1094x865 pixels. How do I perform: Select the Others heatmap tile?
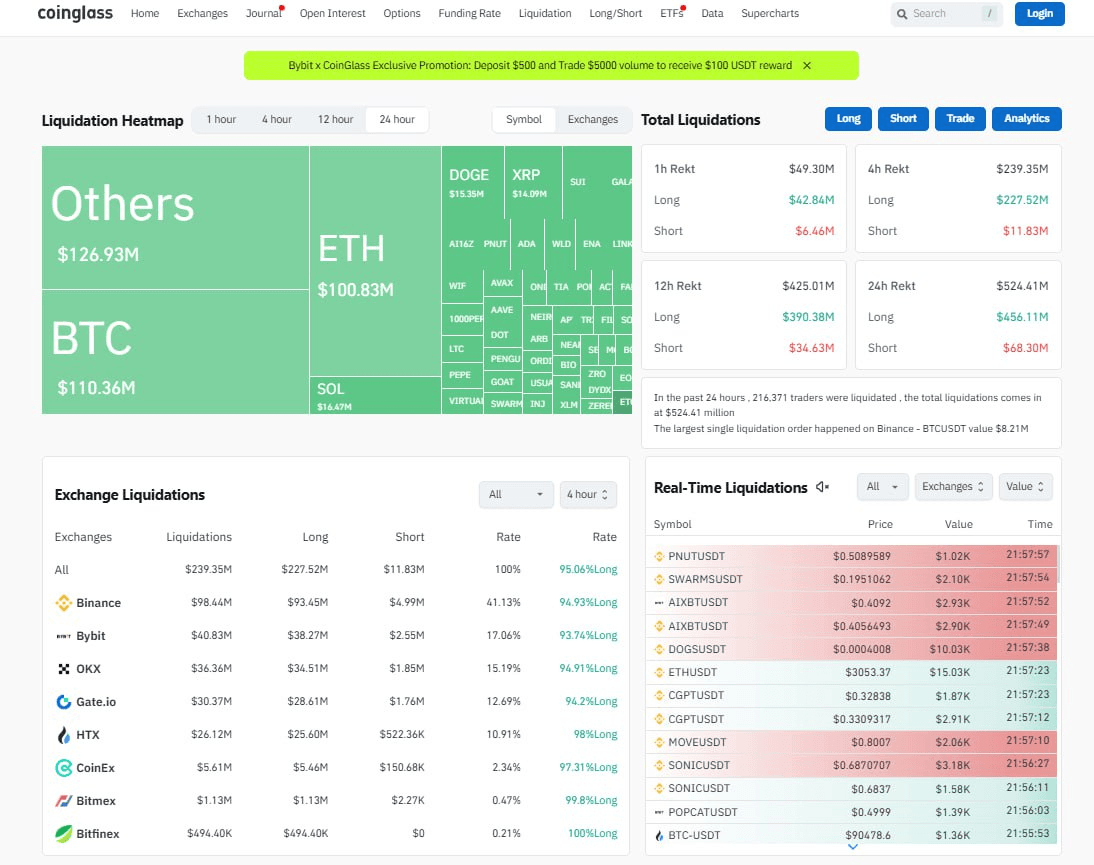(x=175, y=218)
